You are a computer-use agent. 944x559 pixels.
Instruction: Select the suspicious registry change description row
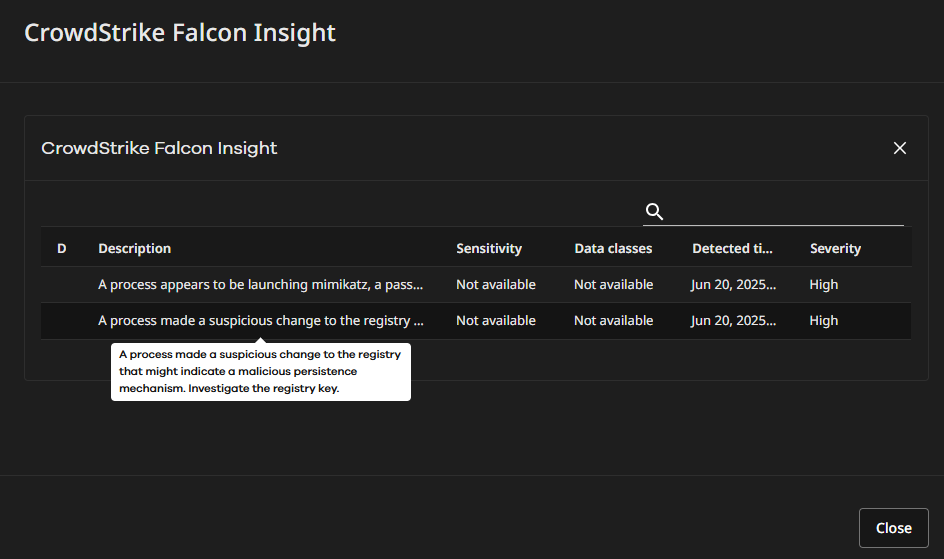pos(260,321)
